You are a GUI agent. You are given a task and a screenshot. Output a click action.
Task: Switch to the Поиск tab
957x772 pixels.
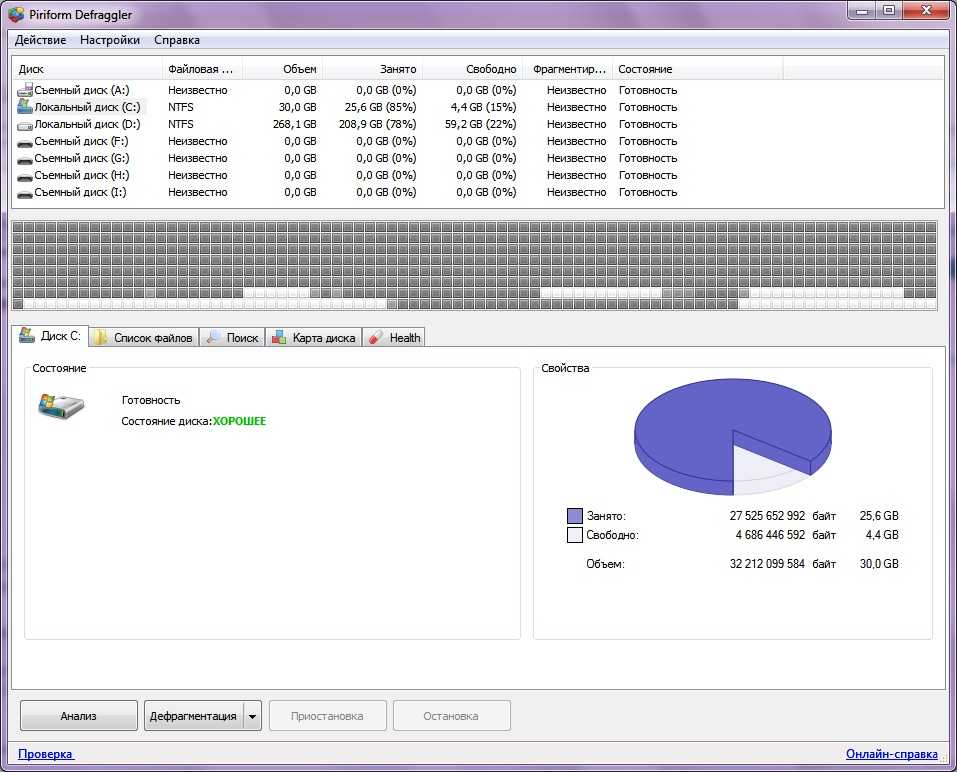click(x=232, y=338)
